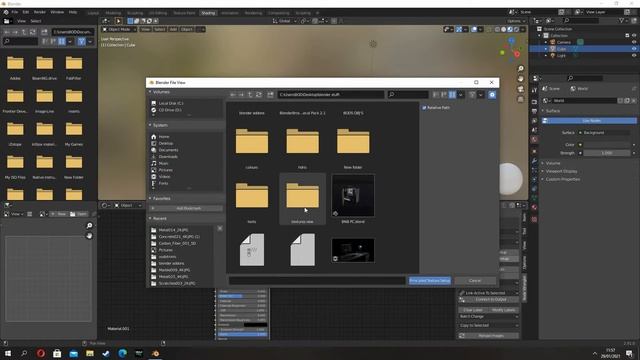This screenshot has width=640, height=360.
Task: Hide Camera in outliner via eye icon
Action: 634,42
